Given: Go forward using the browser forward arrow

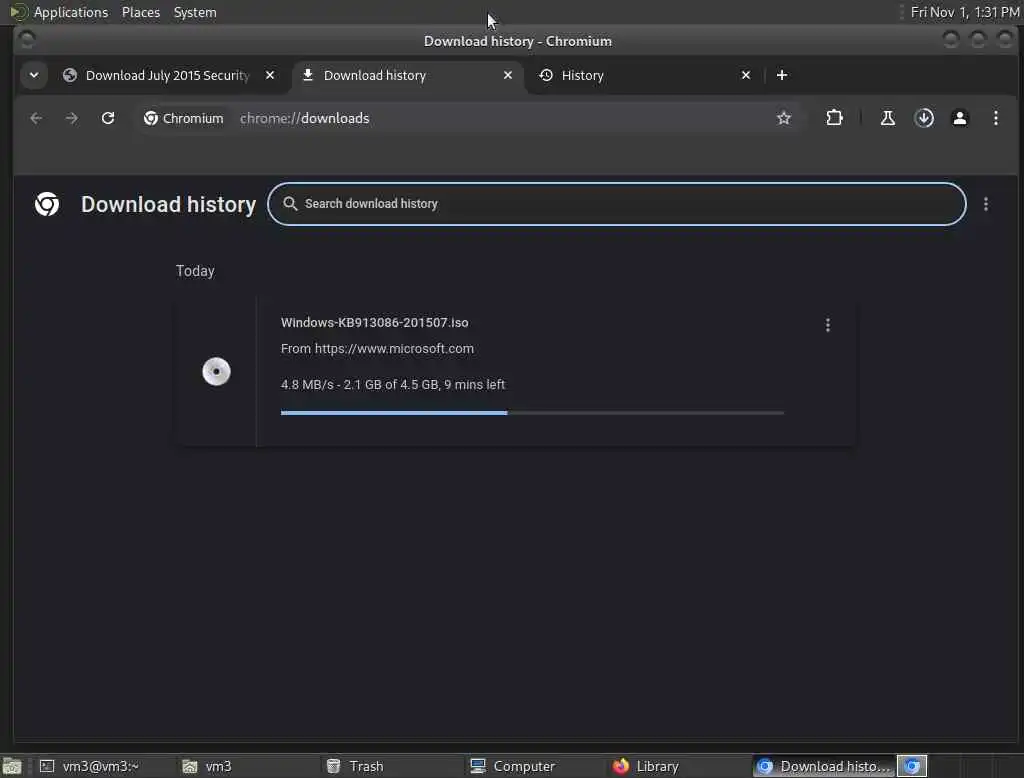Looking at the screenshot, I should [x=71, y=118].
